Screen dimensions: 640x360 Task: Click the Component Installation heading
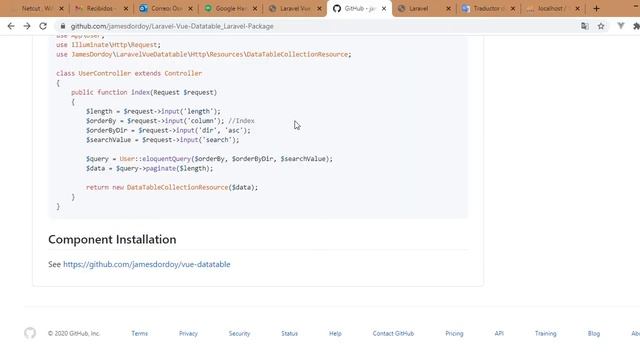tap(112, 239)
